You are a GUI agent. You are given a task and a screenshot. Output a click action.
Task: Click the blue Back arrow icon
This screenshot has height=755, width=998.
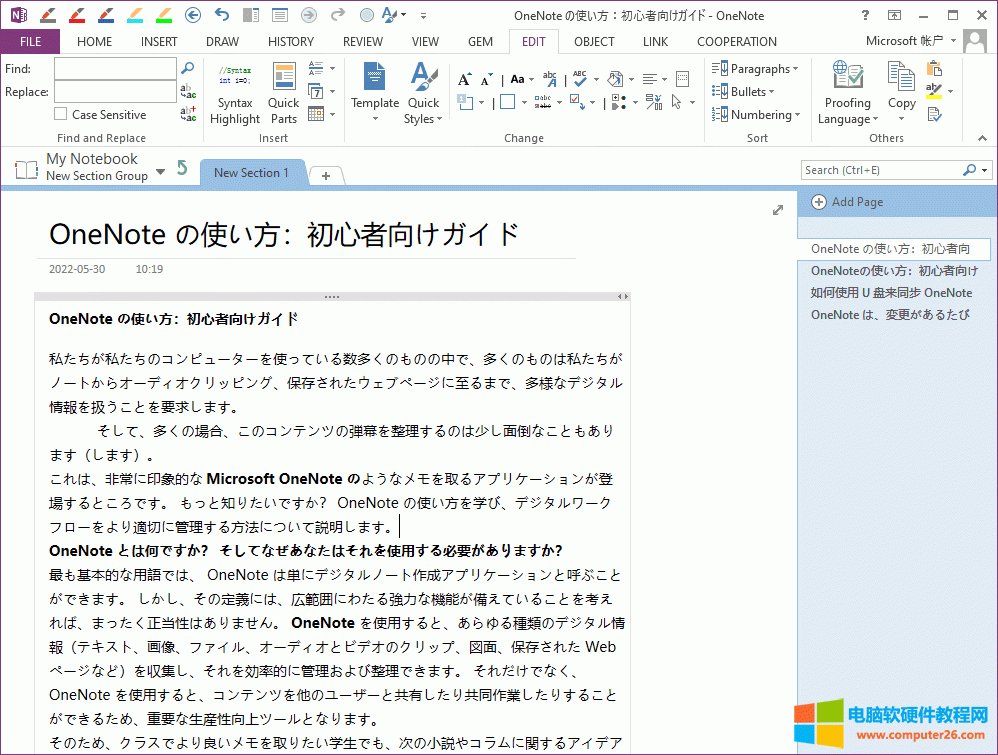[x=193, y=15]
